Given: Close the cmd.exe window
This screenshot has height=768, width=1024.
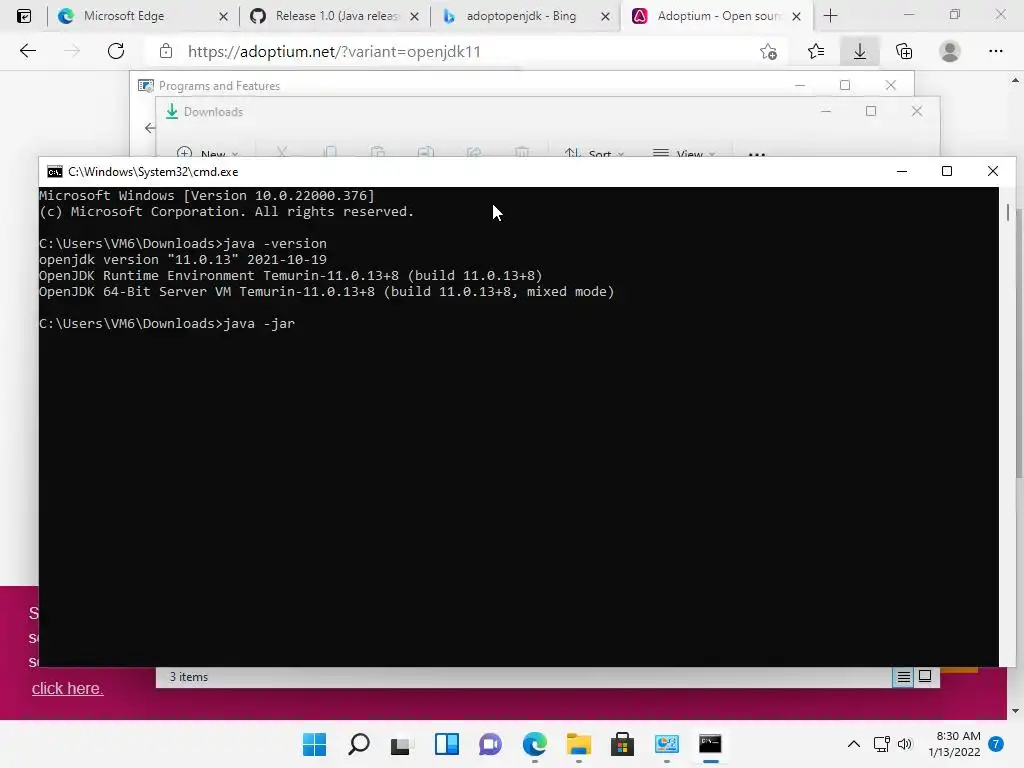Looking at the screenshot, I should click(x=993, y=171).
